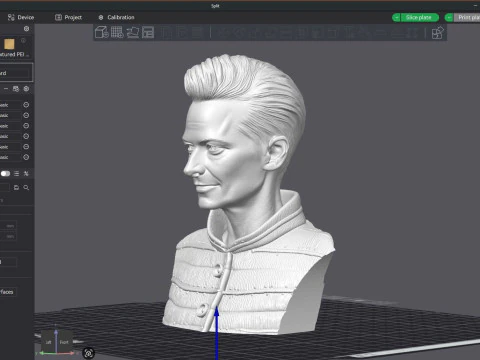Click the Auto orient toolbar icon

(133, 33)
